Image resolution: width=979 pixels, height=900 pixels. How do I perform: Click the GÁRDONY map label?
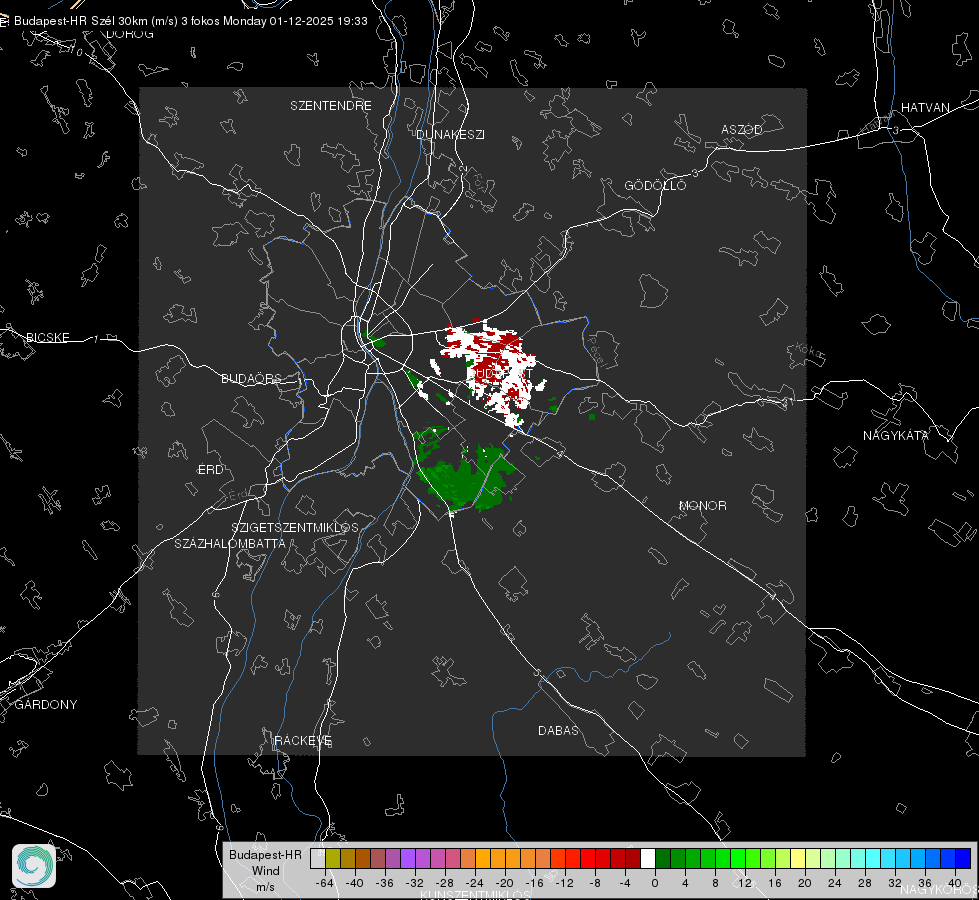tap(46, 705)
